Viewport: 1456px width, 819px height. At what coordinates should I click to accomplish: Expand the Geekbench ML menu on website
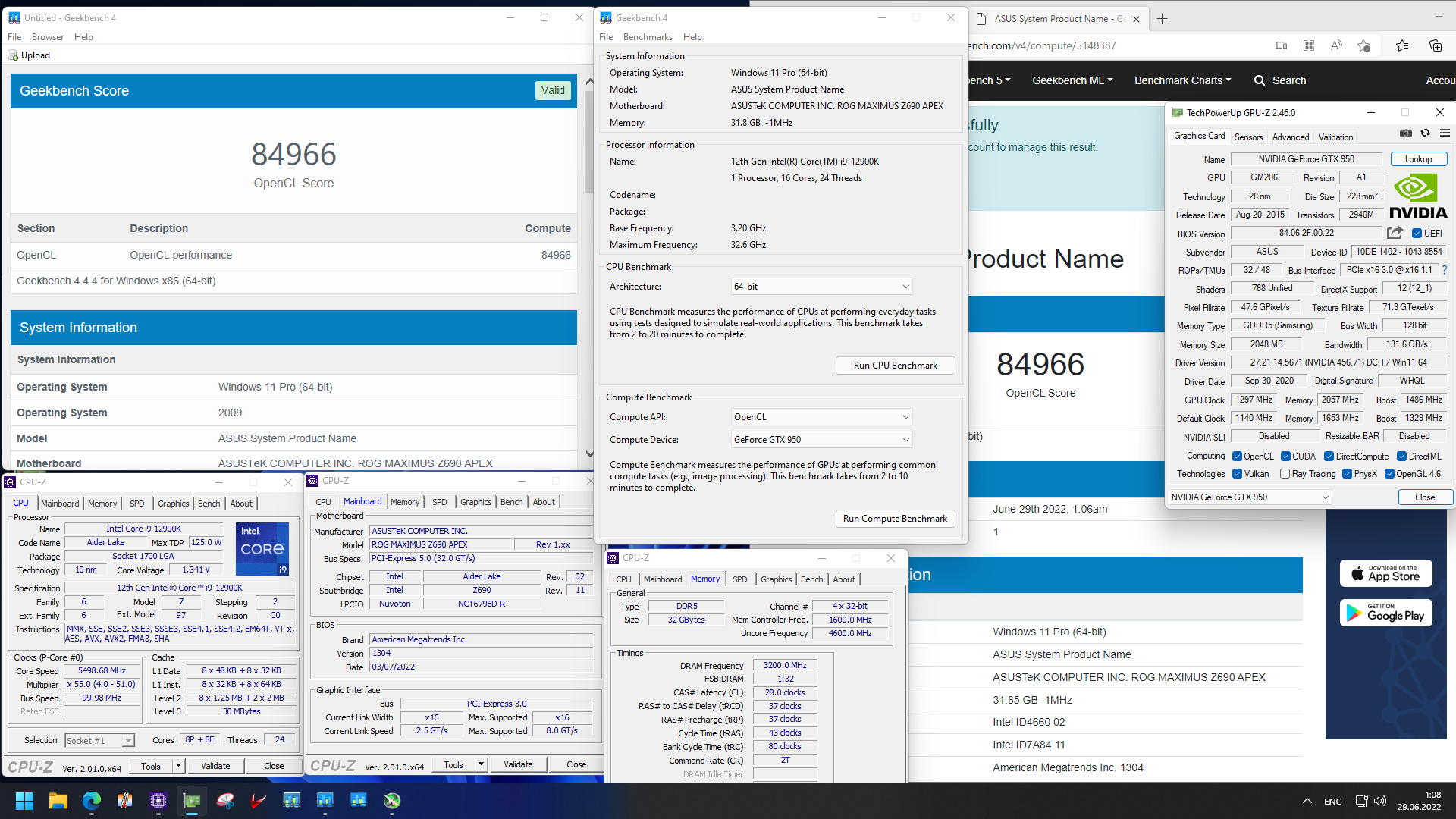pos(1072,80)
